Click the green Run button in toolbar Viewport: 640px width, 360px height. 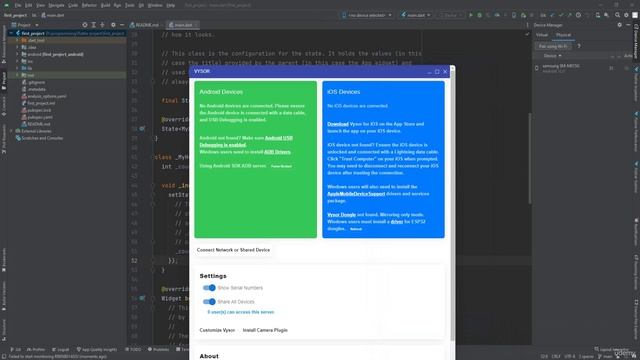click(471, 15)
